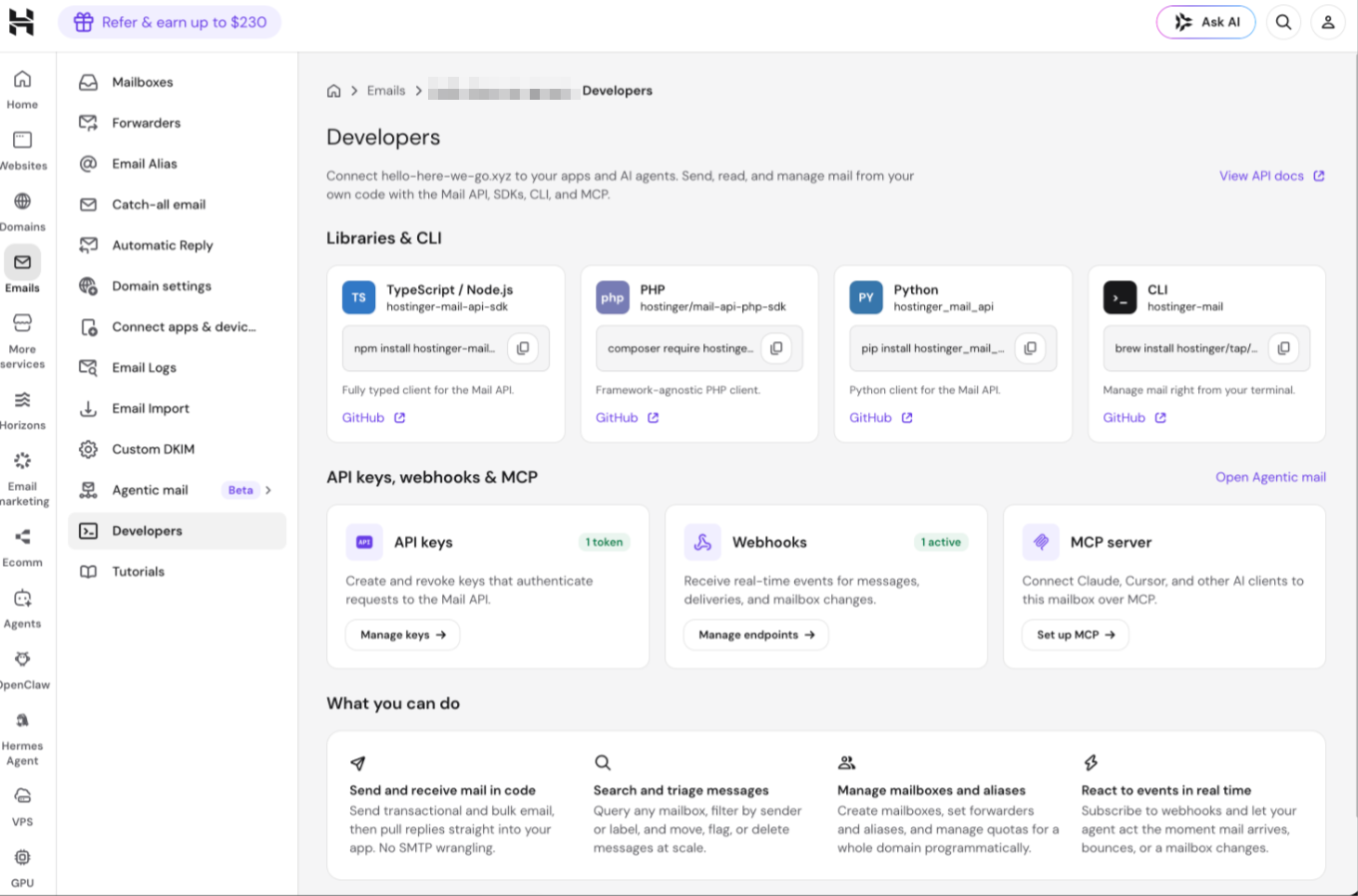Image resolution: width=1358 pixels, height=896 pixels.
Task: Click the MCP server card icon
Action: pos(1041,542)
